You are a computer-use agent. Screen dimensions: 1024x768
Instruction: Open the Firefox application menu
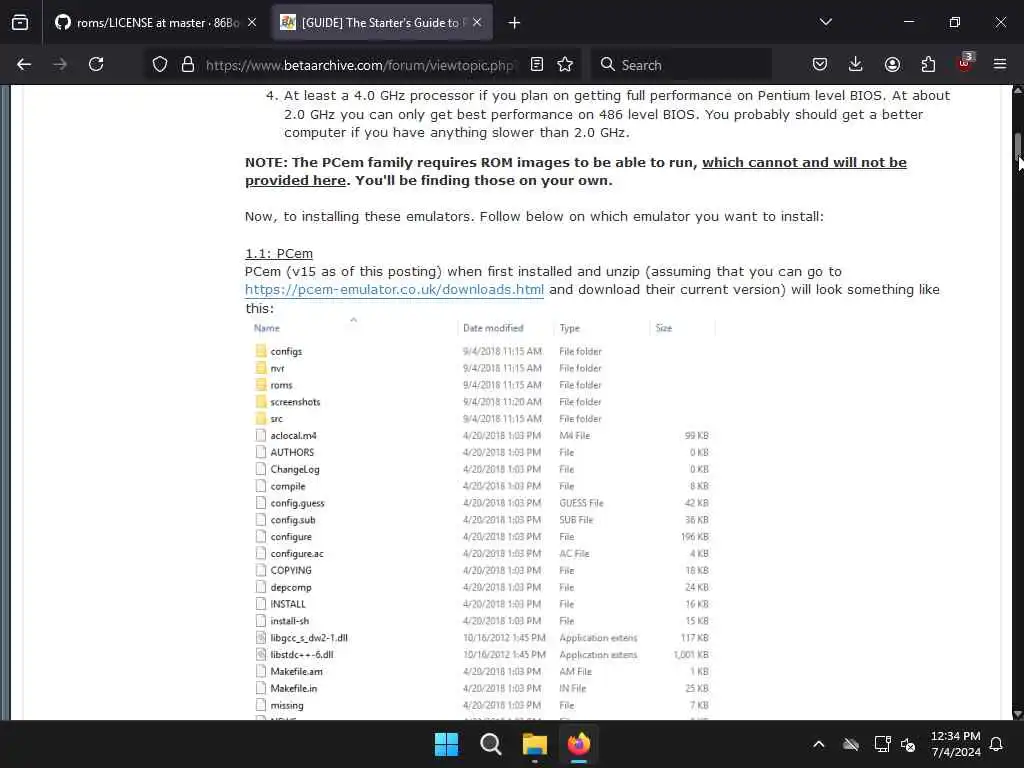(1000, 65)
